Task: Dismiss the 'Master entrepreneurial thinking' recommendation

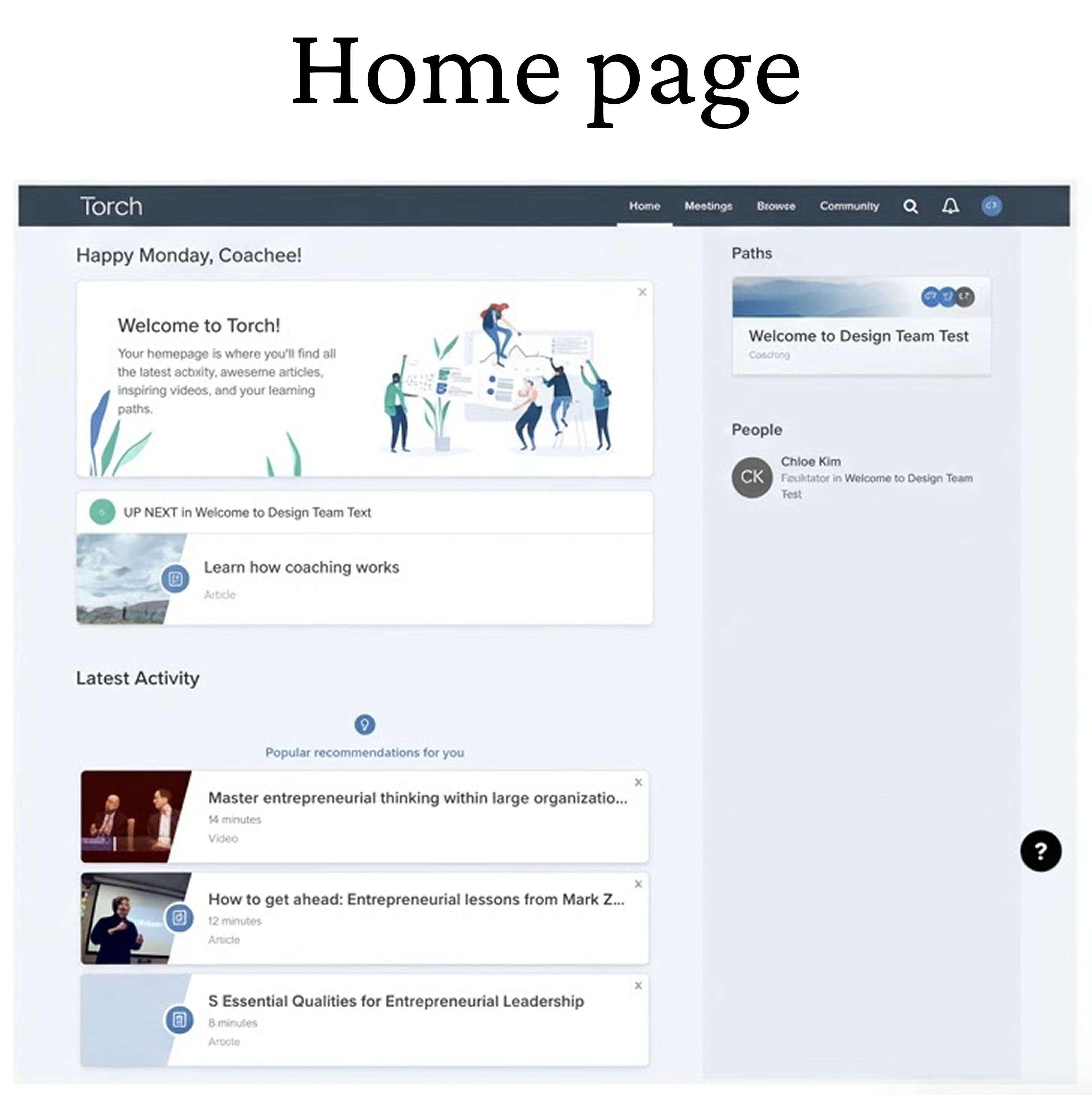Action: (639, 782)
